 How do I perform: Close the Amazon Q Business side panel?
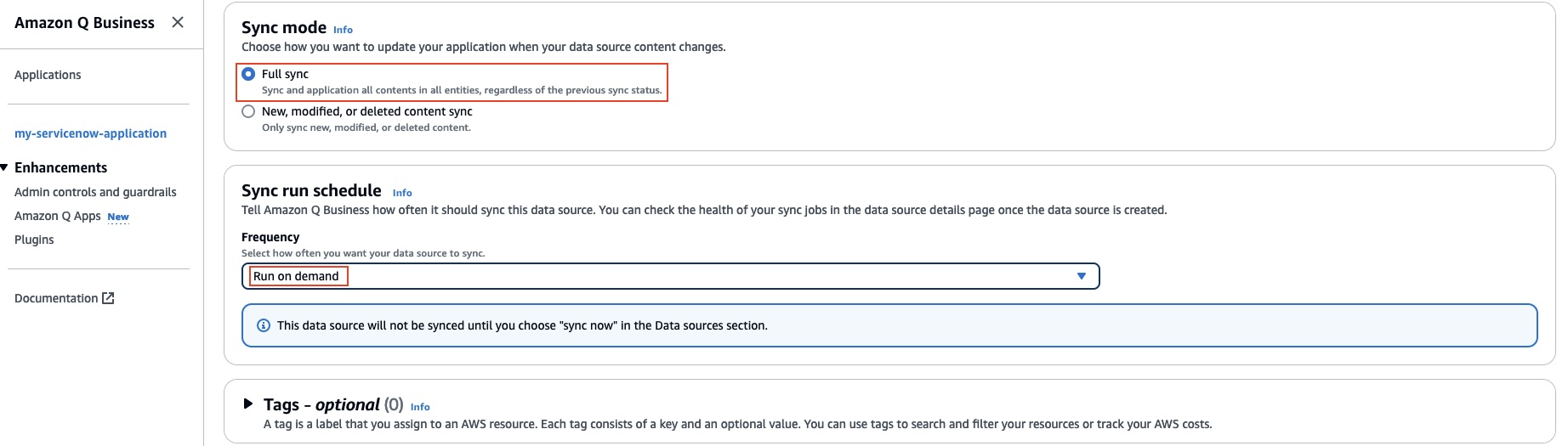(x=178, y=22)
